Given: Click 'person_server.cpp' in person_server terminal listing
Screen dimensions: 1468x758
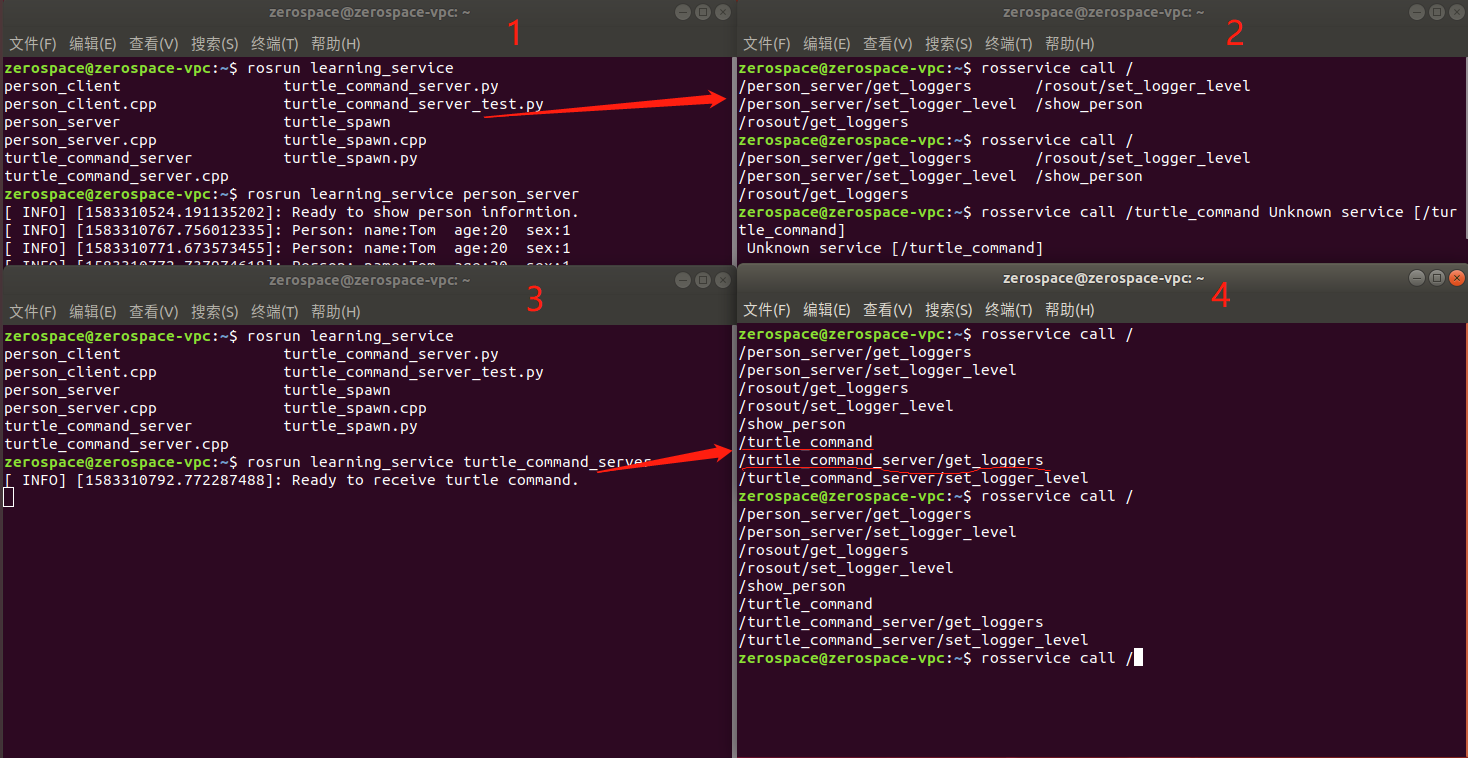Looking at the screenshot, I should 80,140.
